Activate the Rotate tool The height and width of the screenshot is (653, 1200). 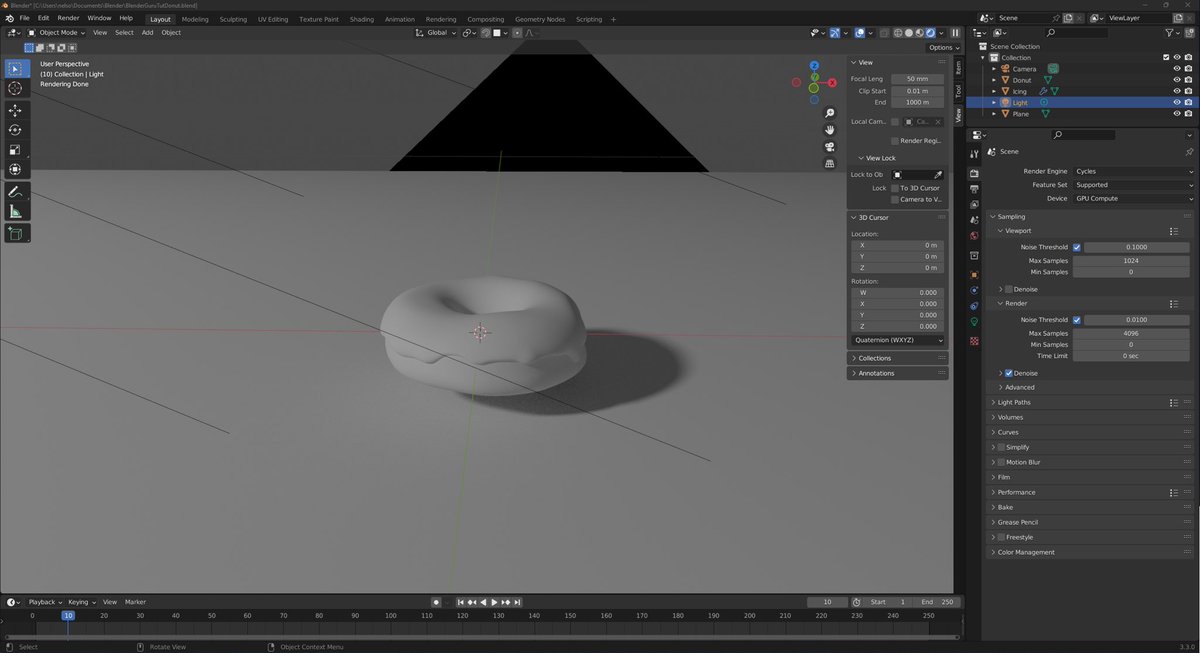pos(16,130)
